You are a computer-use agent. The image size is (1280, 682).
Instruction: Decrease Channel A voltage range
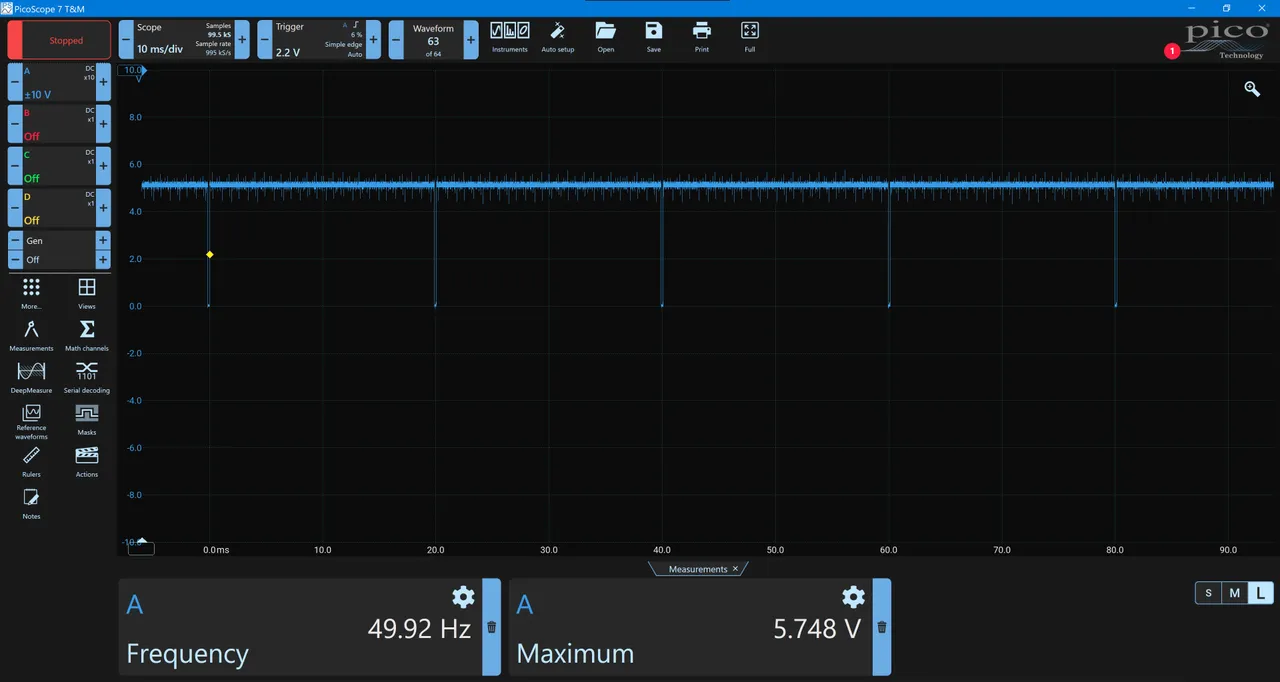click(x=15, y=82)
